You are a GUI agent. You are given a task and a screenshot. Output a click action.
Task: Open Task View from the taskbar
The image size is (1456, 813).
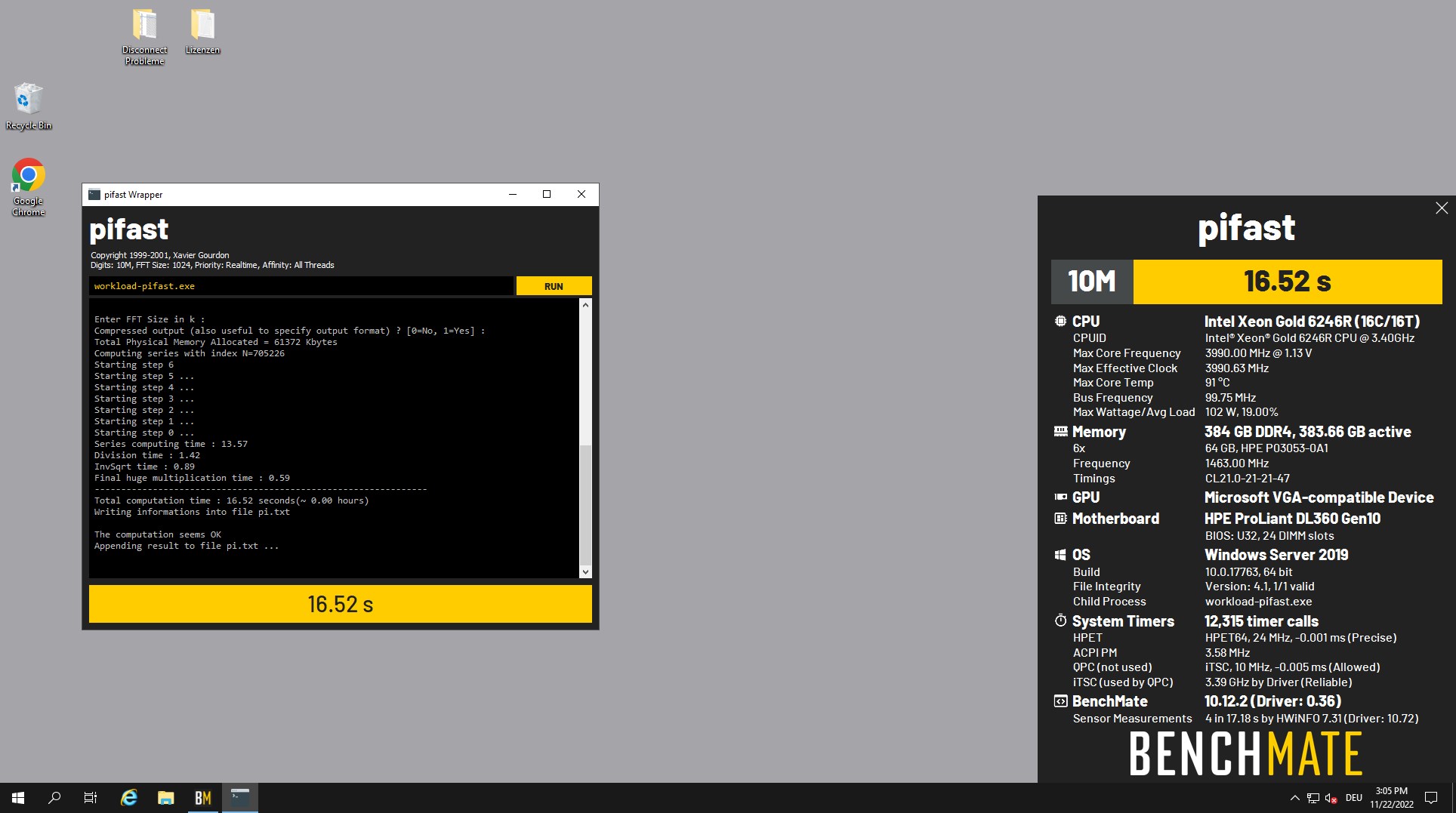(91, 798)
